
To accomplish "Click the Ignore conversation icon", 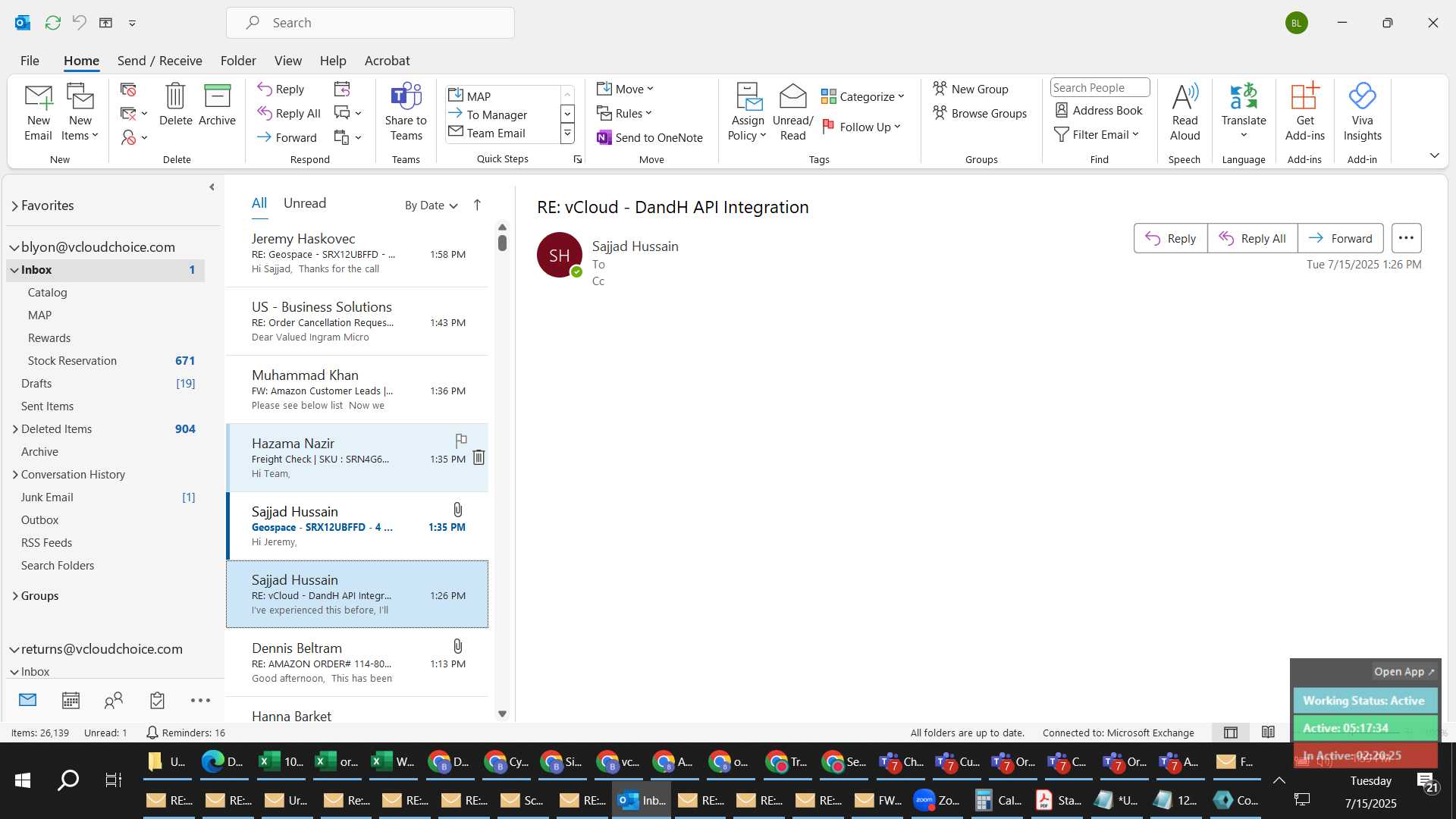I will pos(128,89).
